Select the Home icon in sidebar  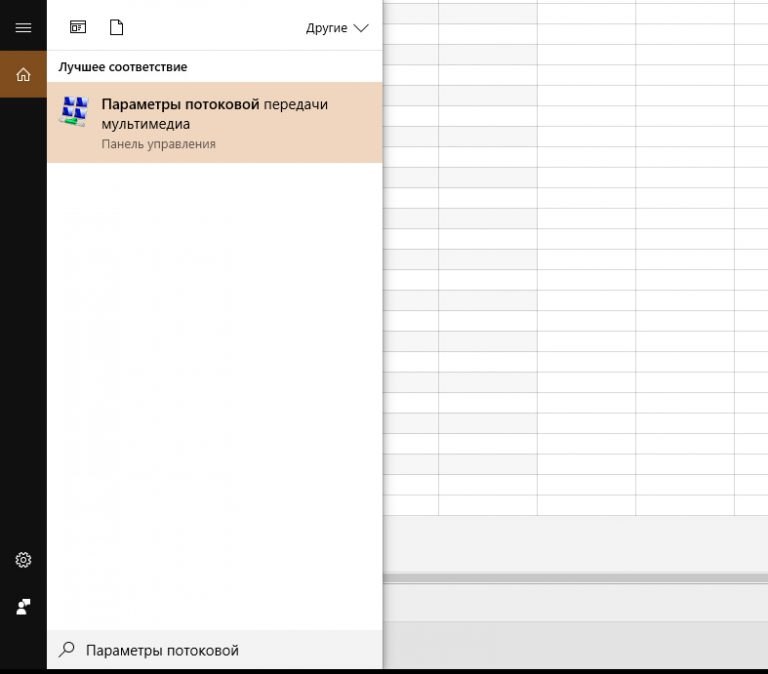(23, 74)
